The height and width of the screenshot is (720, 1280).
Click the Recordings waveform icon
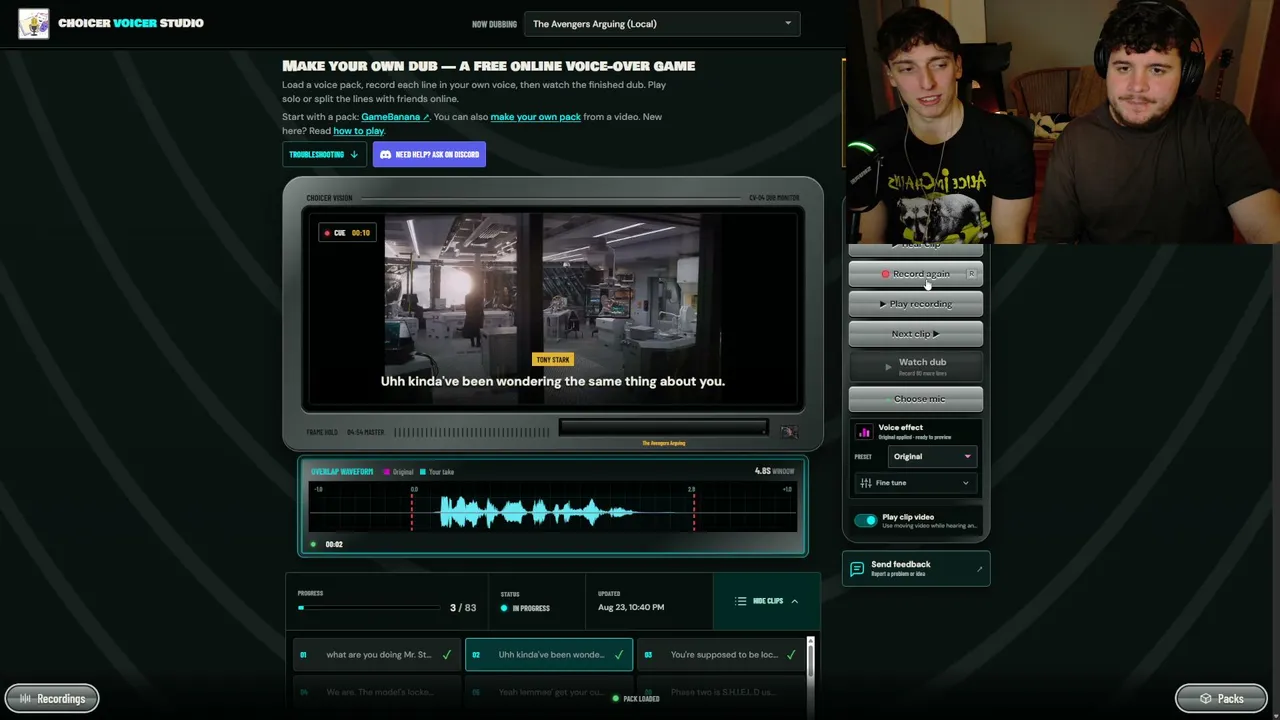[x=26, y=699]
